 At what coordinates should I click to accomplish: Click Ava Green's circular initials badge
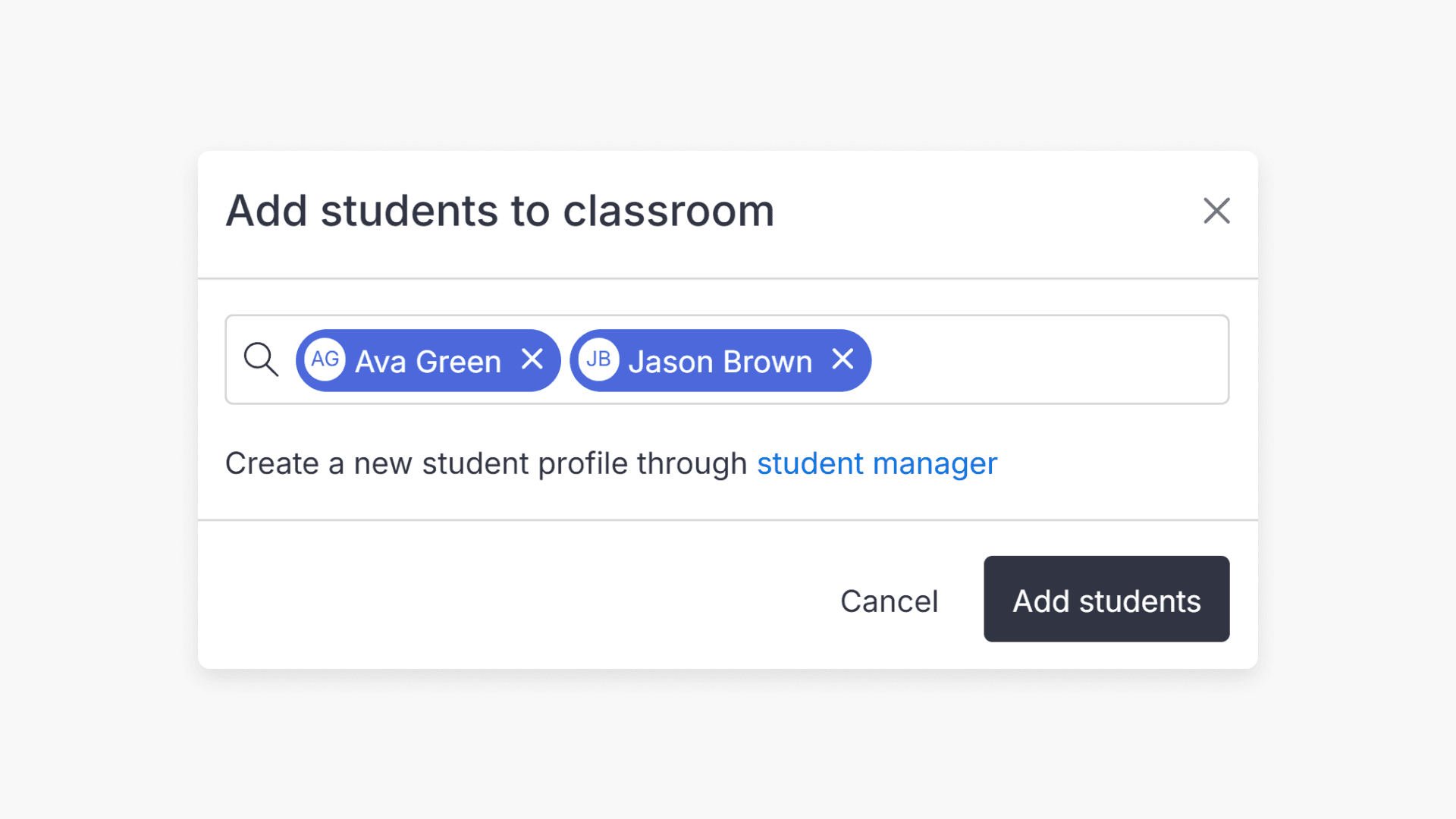click(325, 359)
